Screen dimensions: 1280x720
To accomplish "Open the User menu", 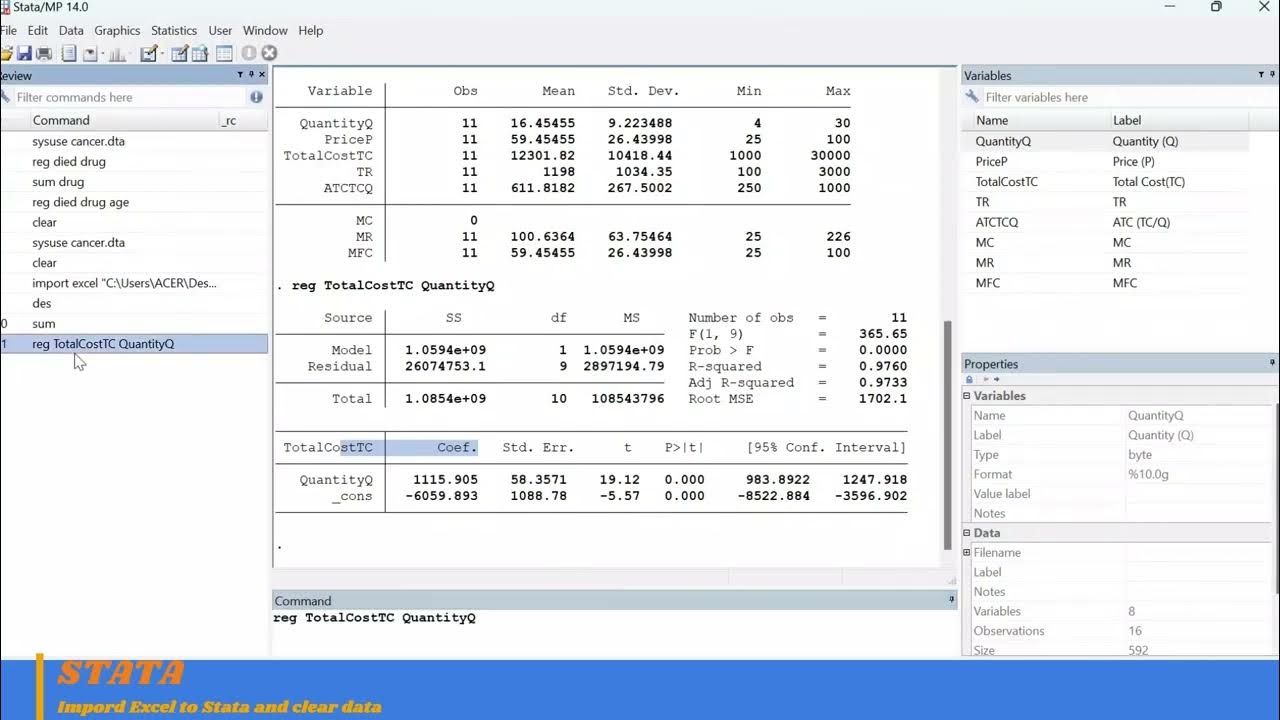I will (220, 31).
